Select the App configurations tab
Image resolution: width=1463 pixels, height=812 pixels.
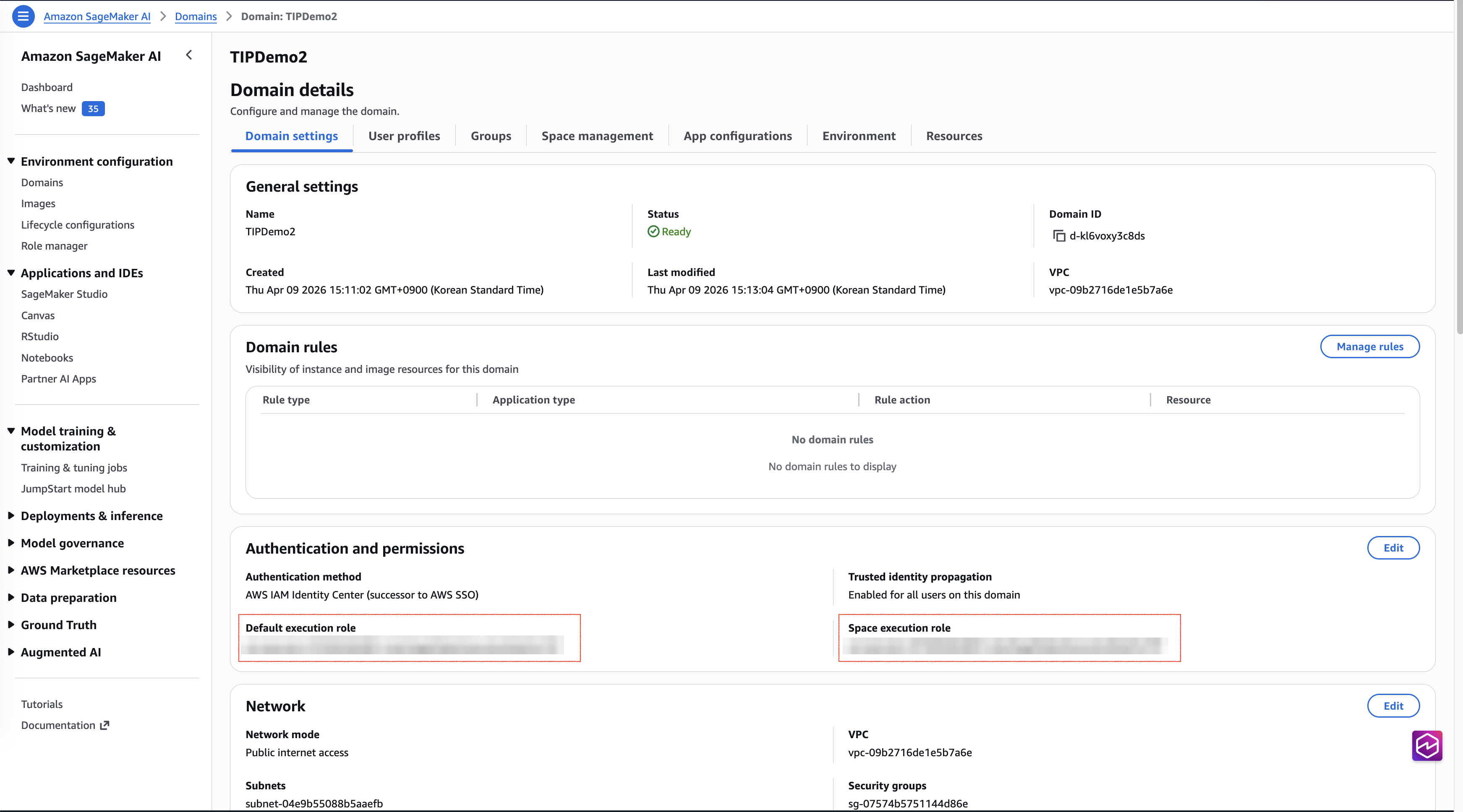point(737,136)
